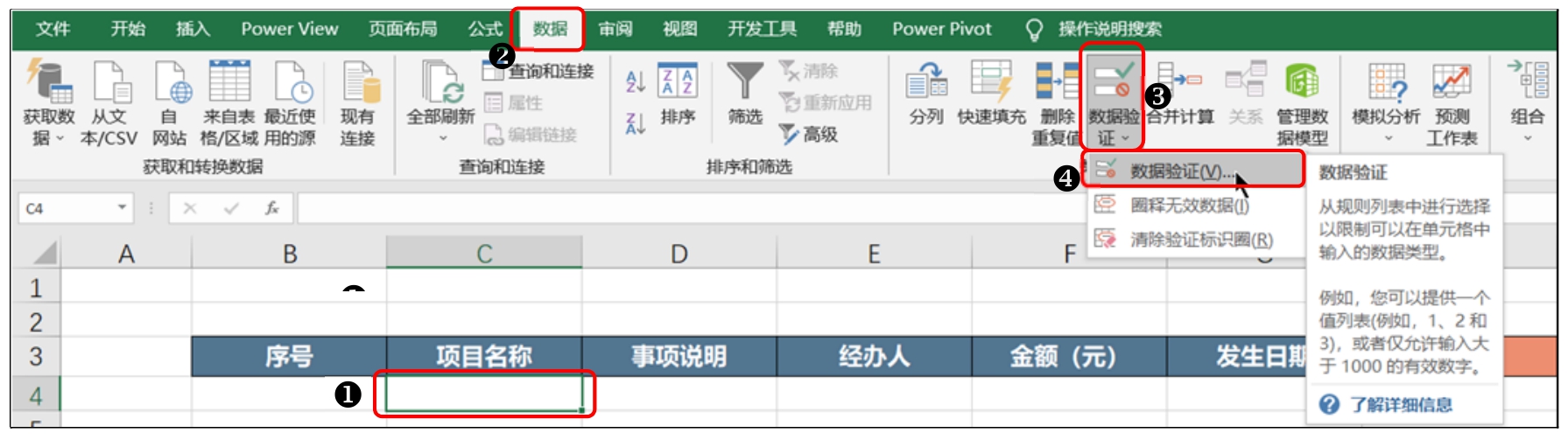Switch to 公式 tab
Viewport: 1568px width, 440px height.
pos(485,29)
